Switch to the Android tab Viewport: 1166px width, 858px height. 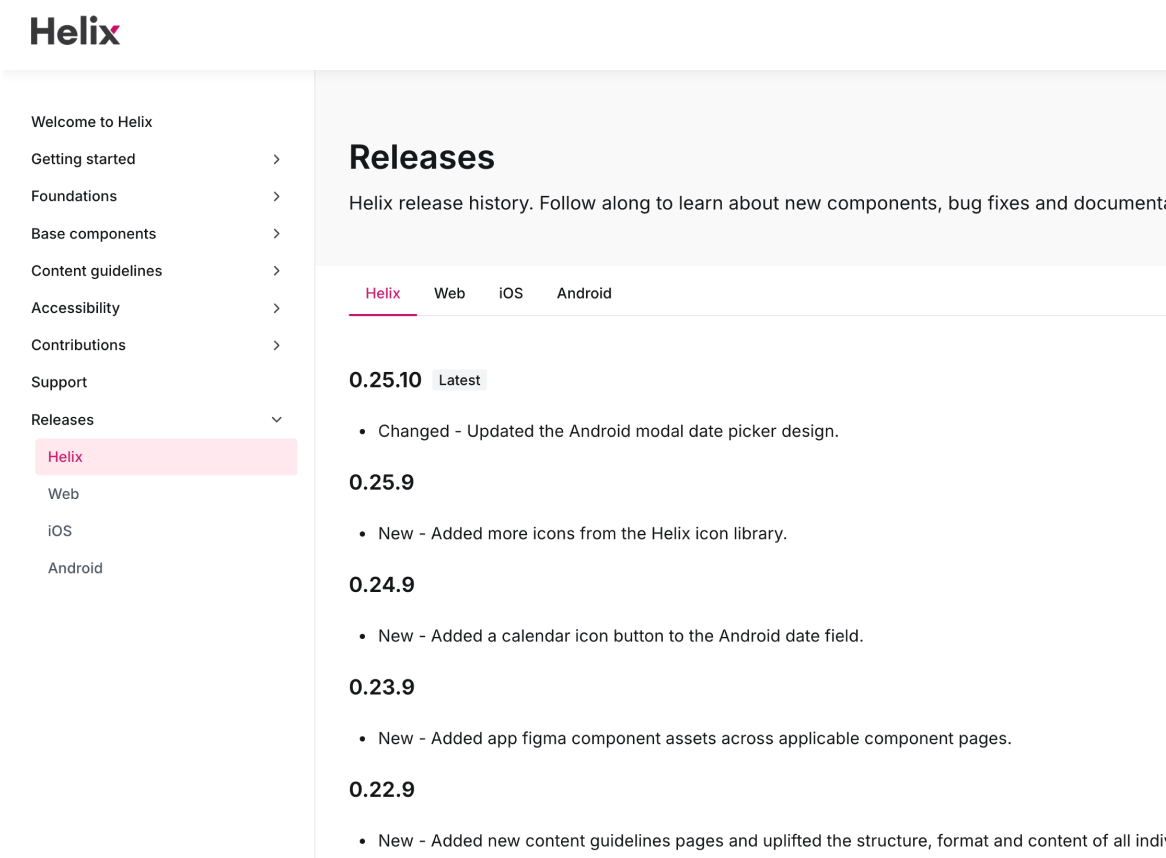pyautogui.click(x=584, y=293)
